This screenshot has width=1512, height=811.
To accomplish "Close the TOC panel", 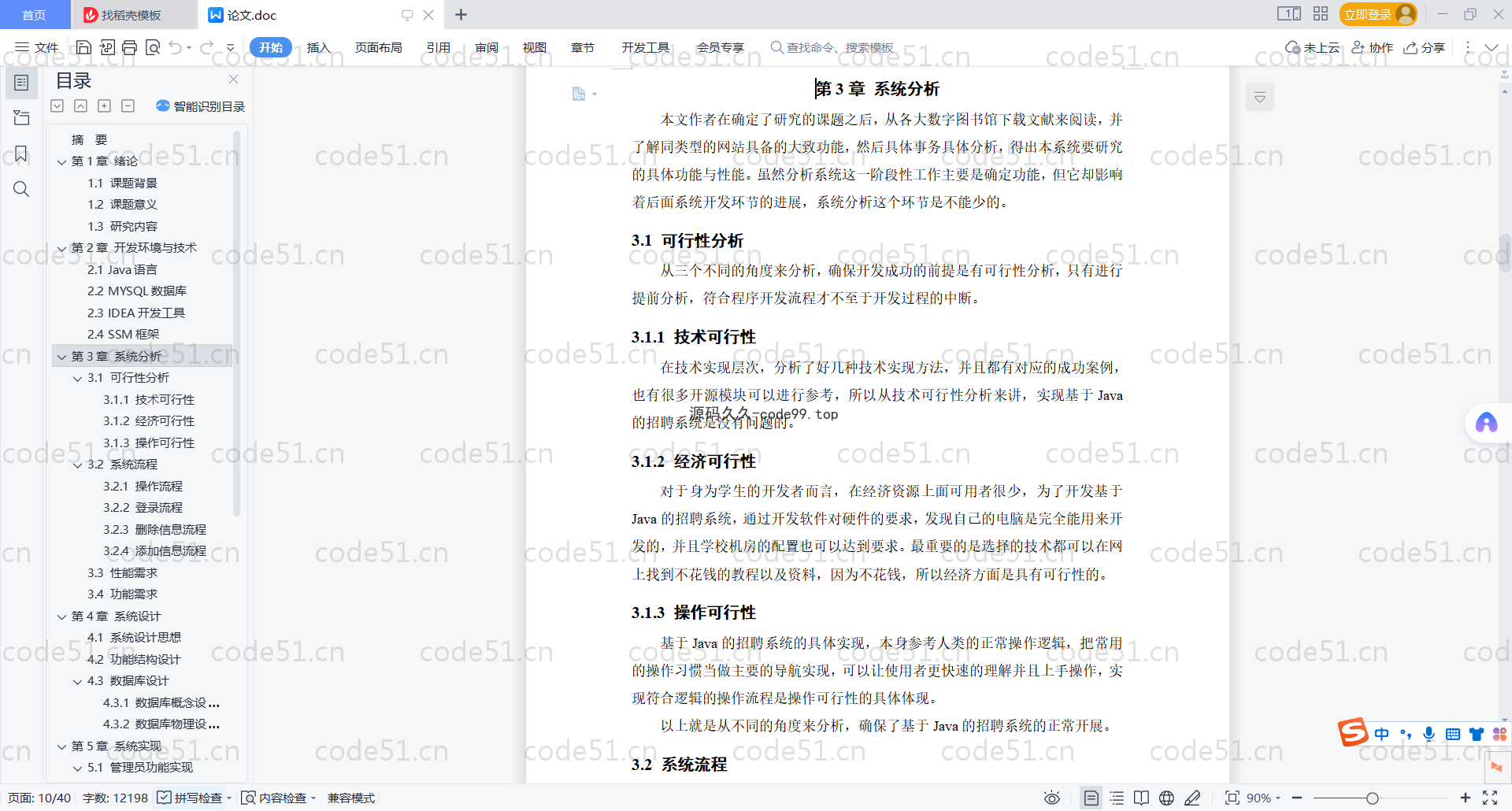I will click(233, 79).
